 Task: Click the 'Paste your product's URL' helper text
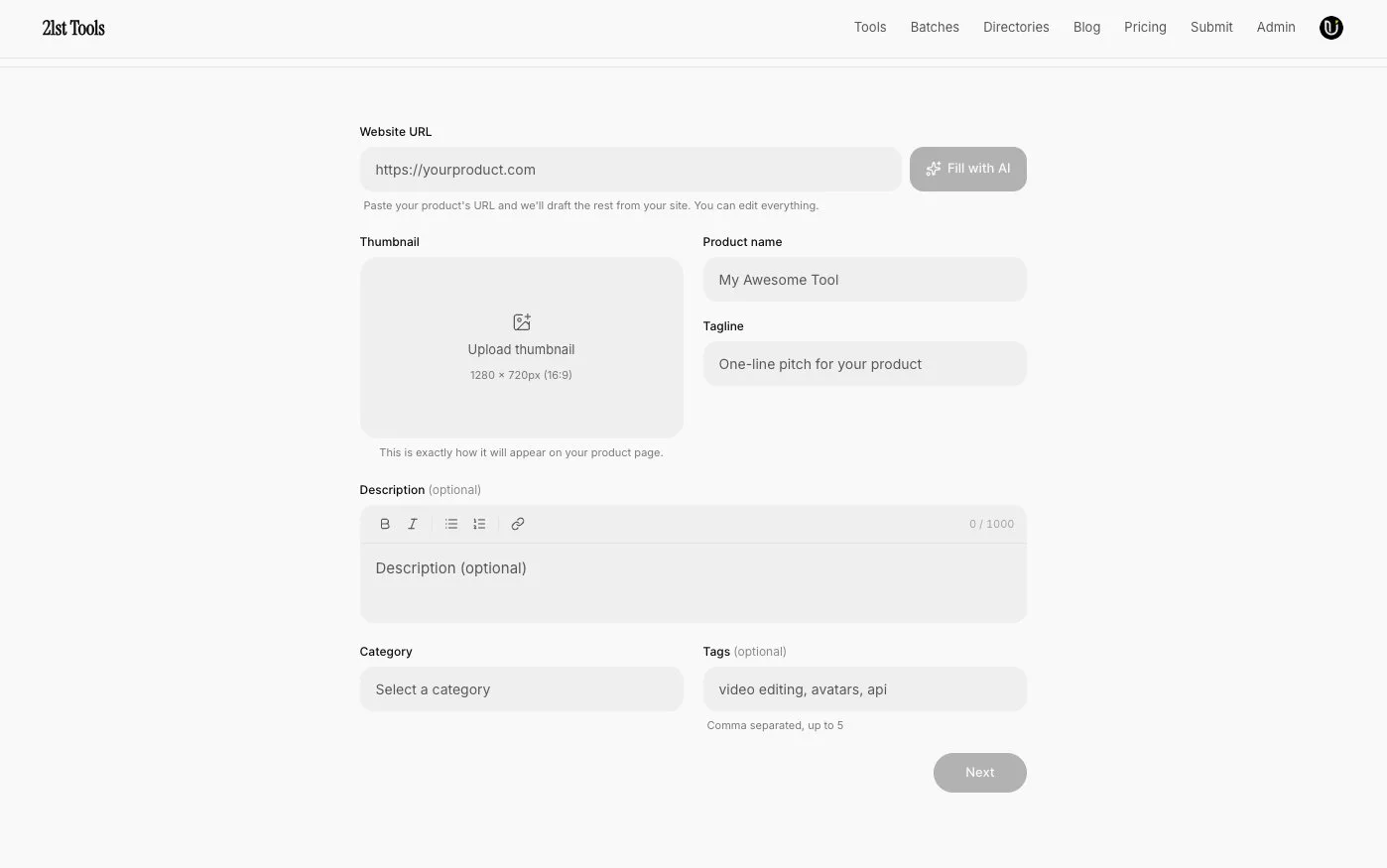tap(591, 205)
